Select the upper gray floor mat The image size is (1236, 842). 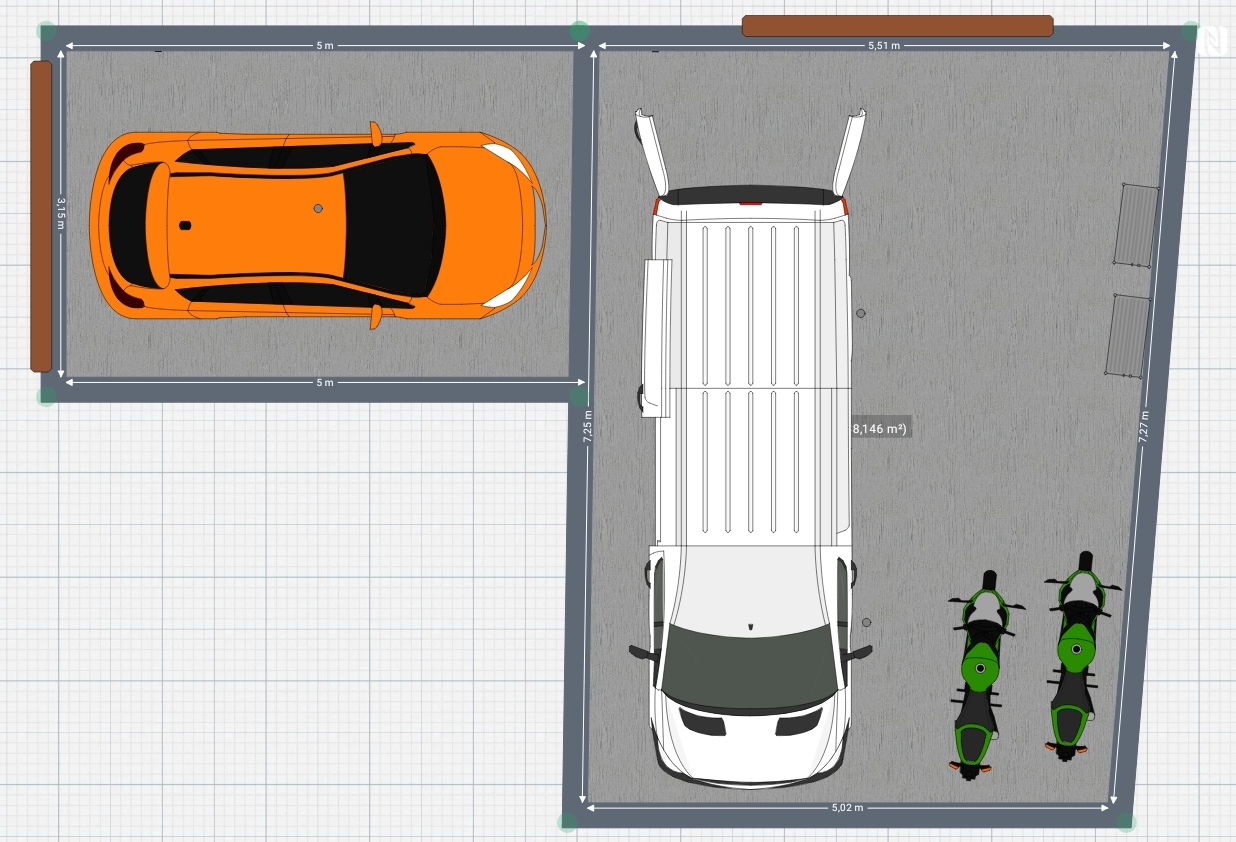tap(1136, 225)
